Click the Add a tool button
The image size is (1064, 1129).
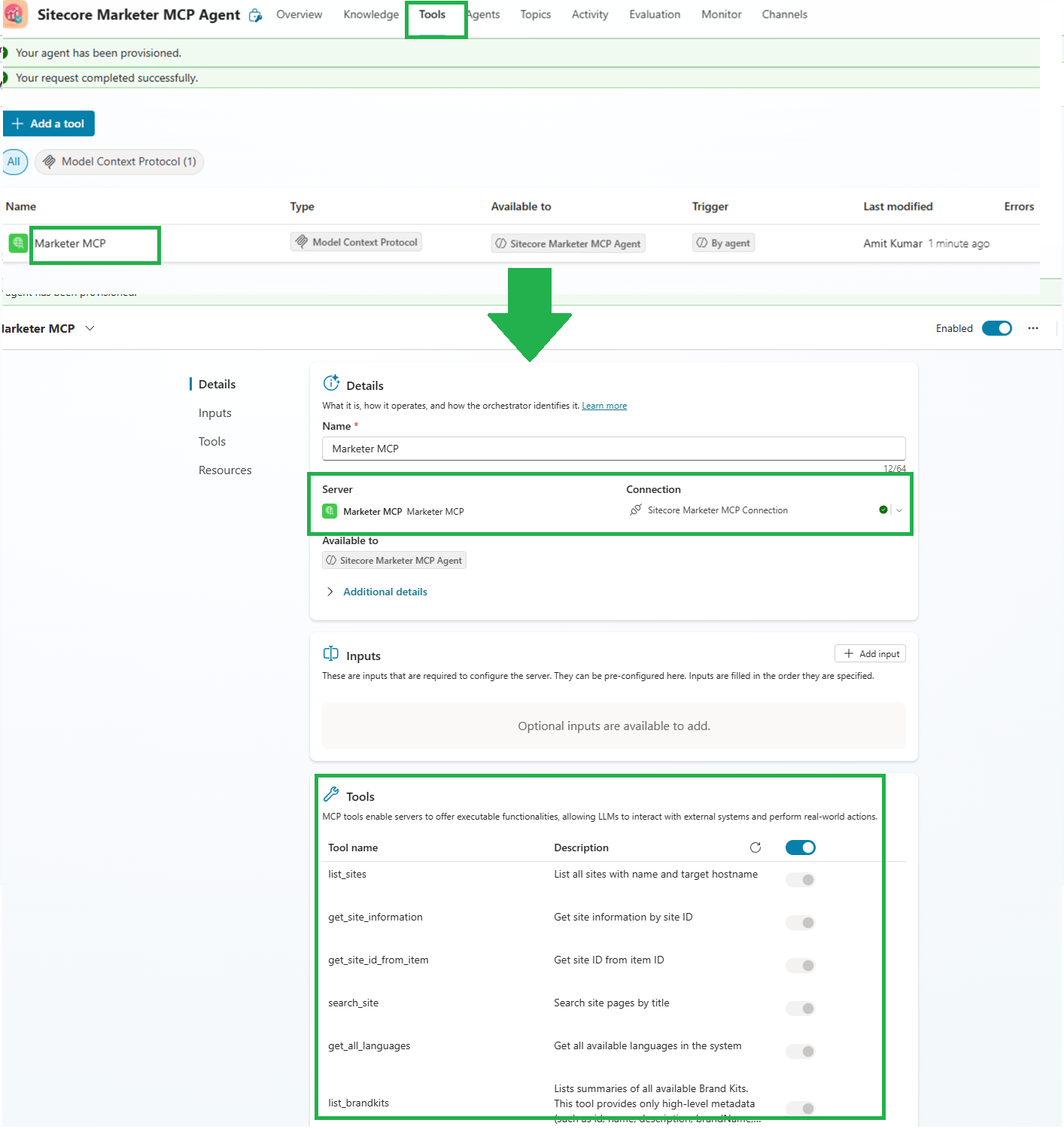coord(49,123)
